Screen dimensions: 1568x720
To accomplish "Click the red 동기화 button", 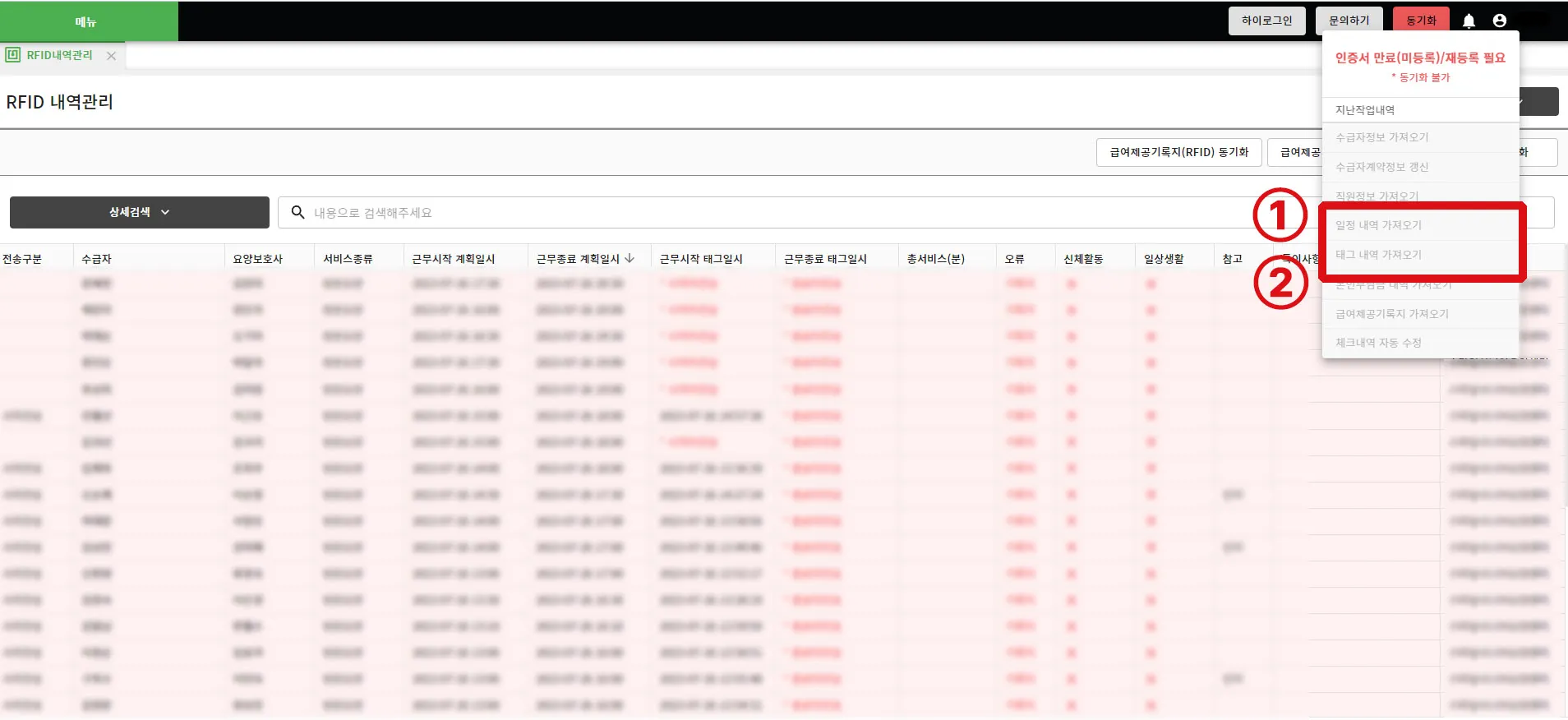I will pyautogui.click(x=1421, y=21).
